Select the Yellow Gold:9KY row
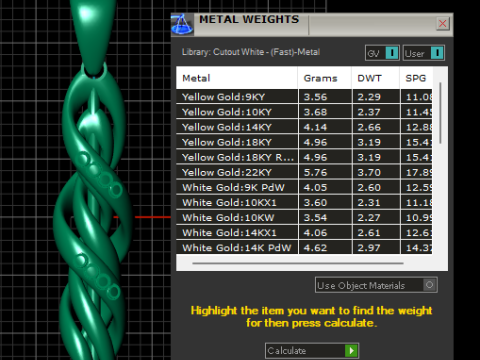Viewport: 480px width, 360px height. pos(304,97)
